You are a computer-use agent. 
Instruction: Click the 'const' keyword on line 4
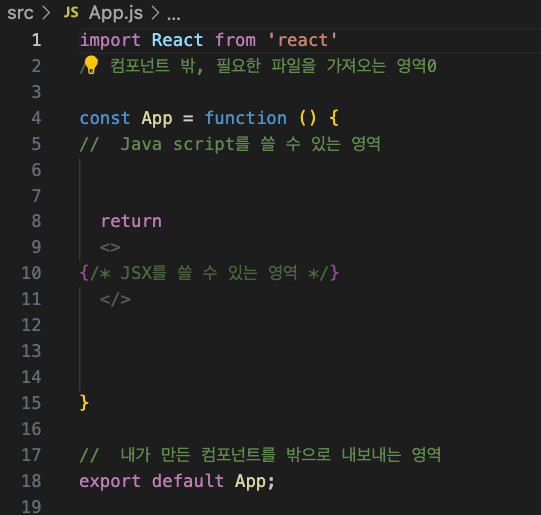tap(105, 118)
